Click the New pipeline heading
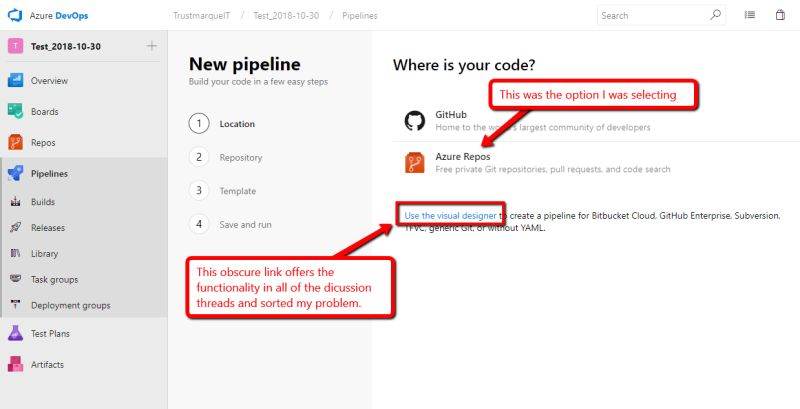Image resolution: width=800 pixels, height=409 pixels. (x=245, y=64)
